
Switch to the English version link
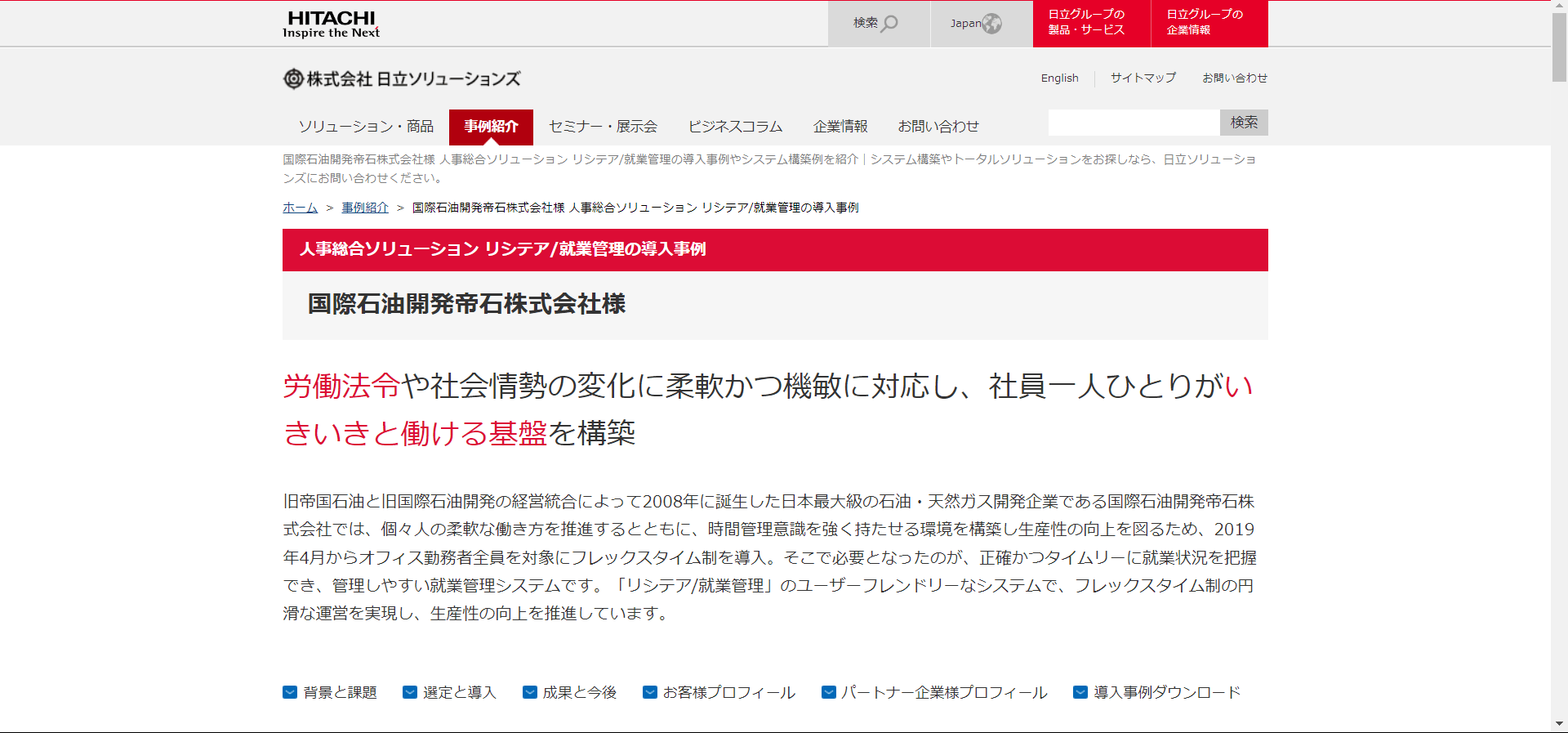pos(1059,78)
